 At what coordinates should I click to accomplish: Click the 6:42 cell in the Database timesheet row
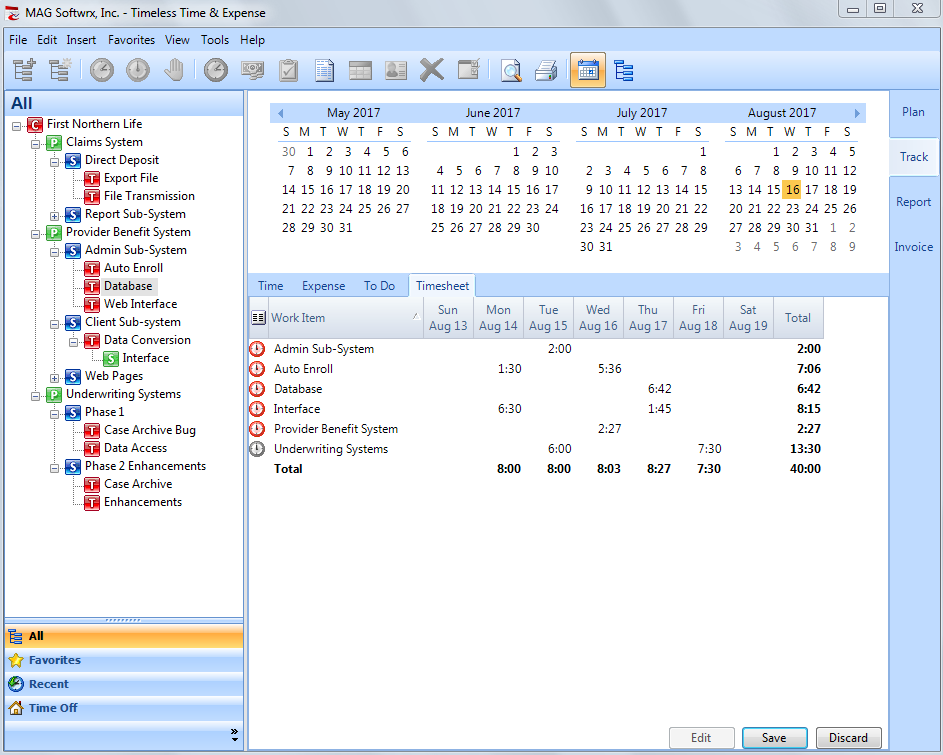click(x=659, y=389)
